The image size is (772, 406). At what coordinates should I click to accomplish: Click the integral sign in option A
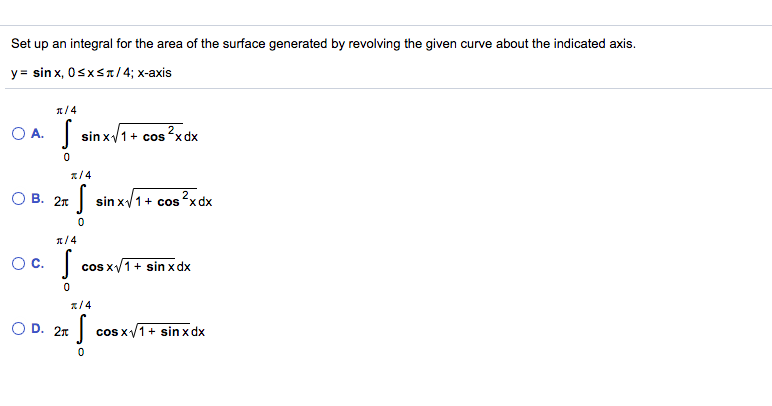tap(68, 133)
